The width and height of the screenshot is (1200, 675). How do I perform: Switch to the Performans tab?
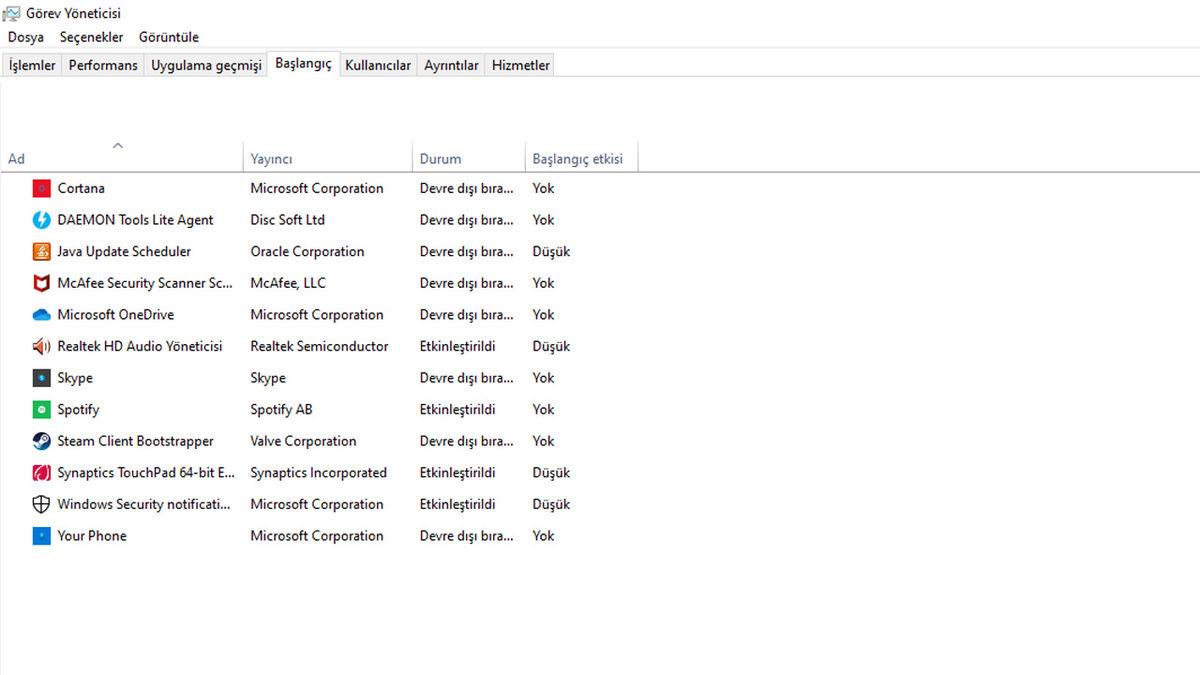click(102, 64)
